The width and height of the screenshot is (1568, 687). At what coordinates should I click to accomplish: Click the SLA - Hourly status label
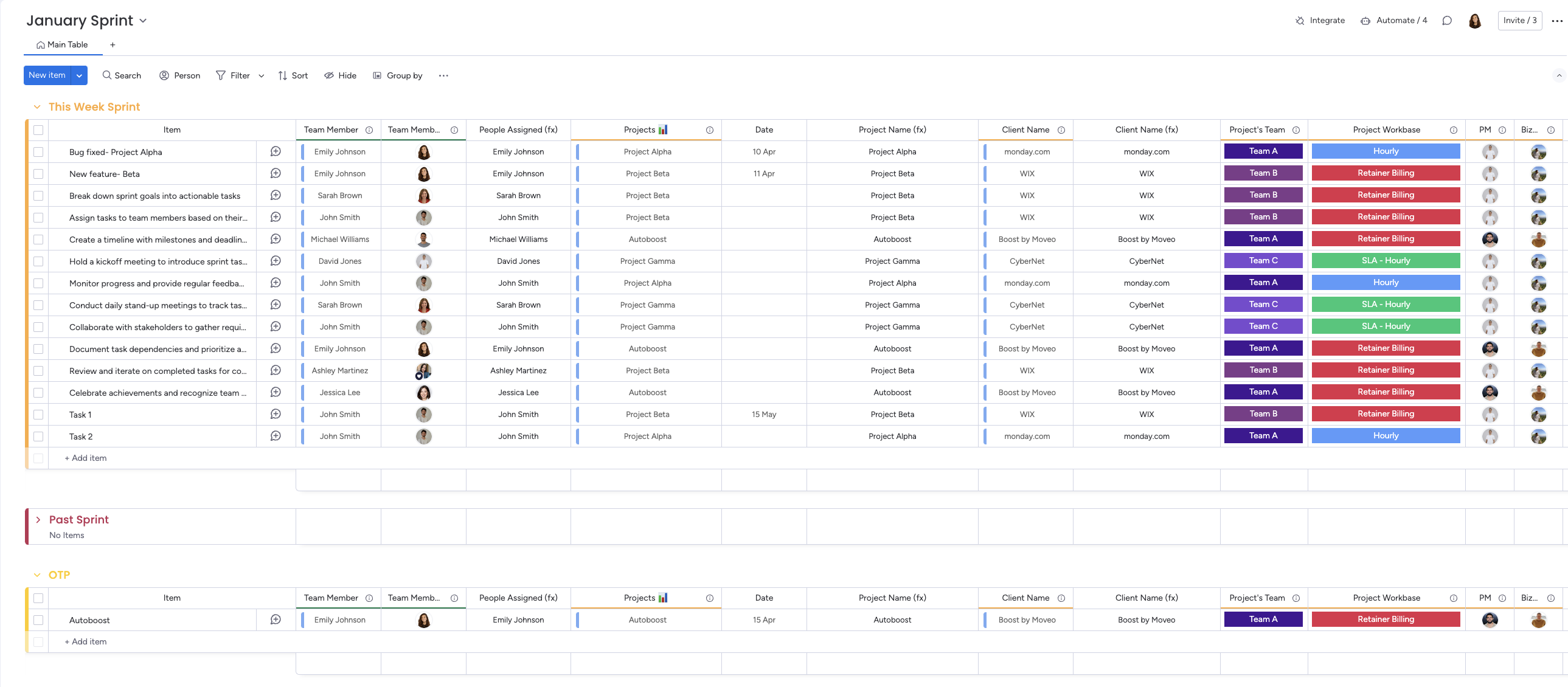click(1386, 260)
